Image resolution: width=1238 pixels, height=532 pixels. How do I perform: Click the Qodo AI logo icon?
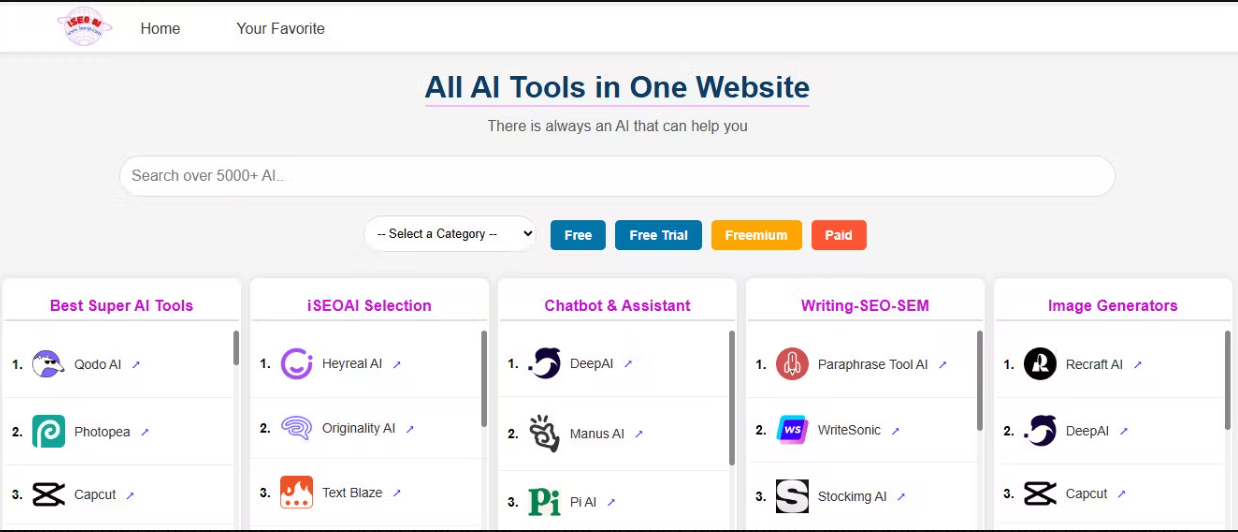(48, 364)
